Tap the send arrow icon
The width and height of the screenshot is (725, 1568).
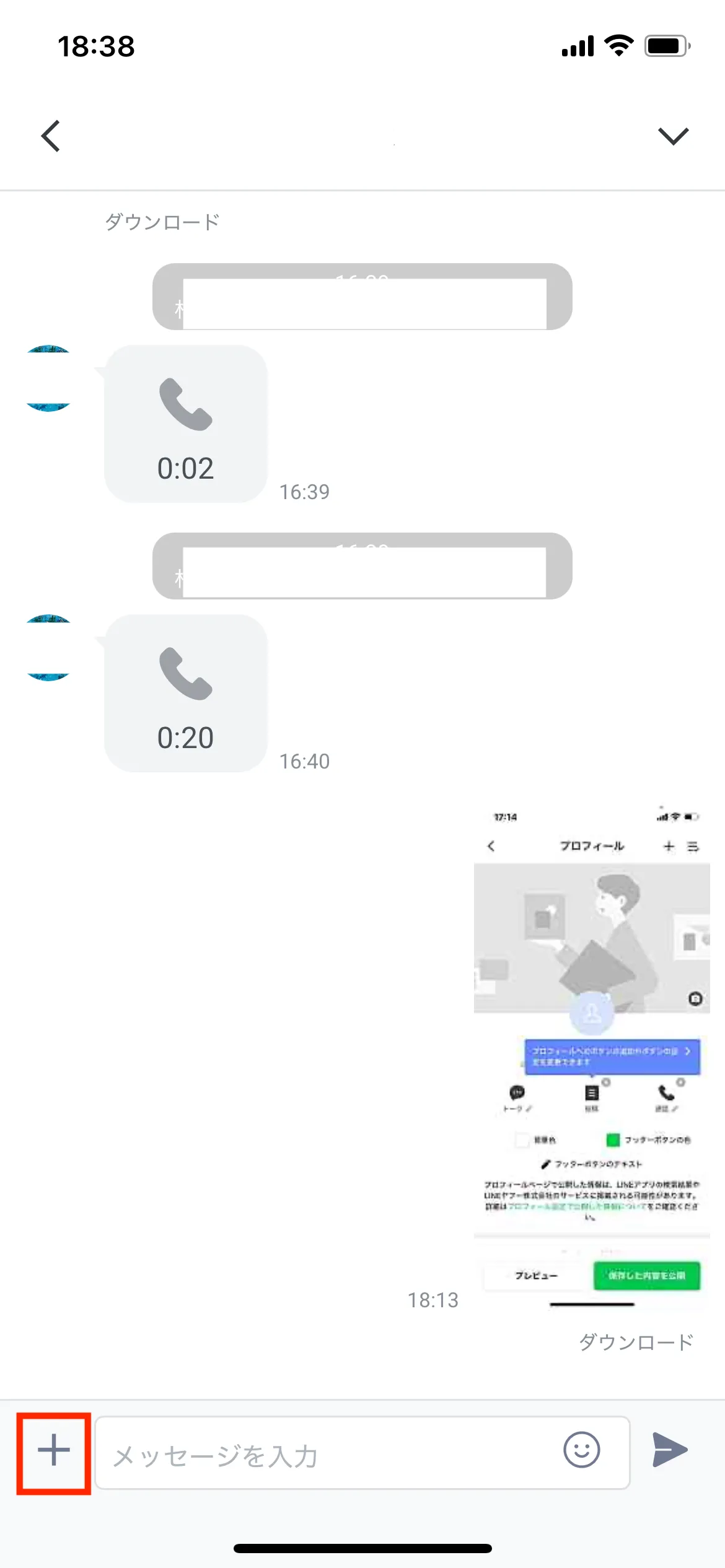coord(670,1450)
